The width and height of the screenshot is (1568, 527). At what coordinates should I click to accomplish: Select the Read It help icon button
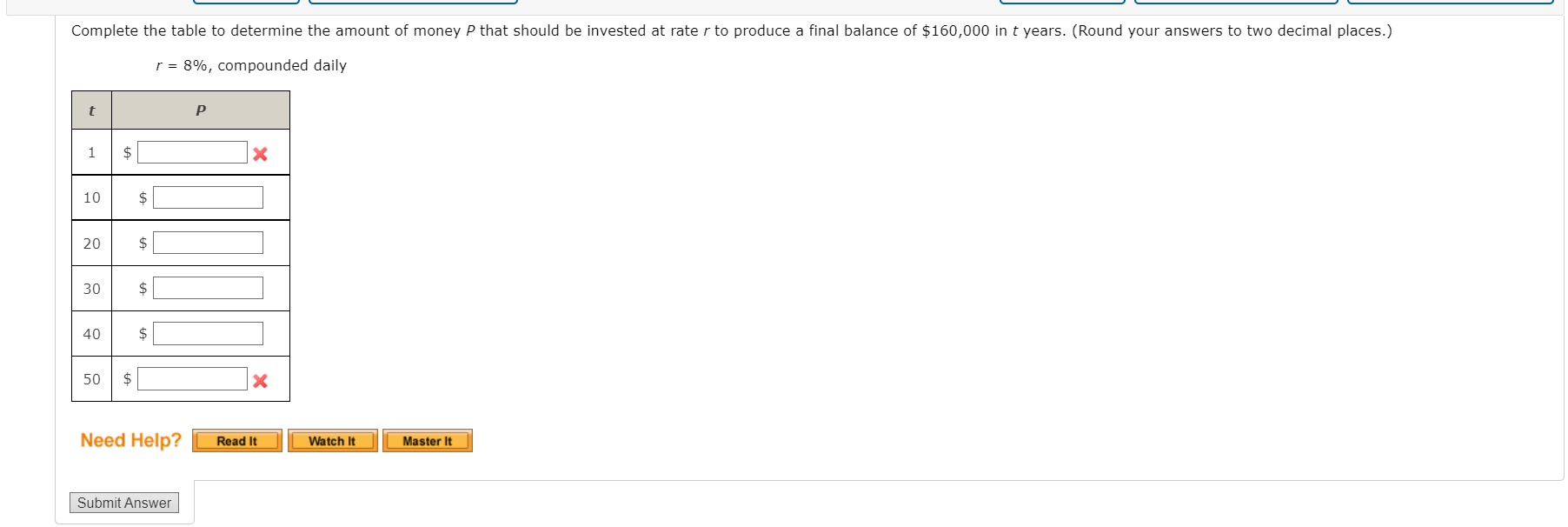tap(236, 441)
